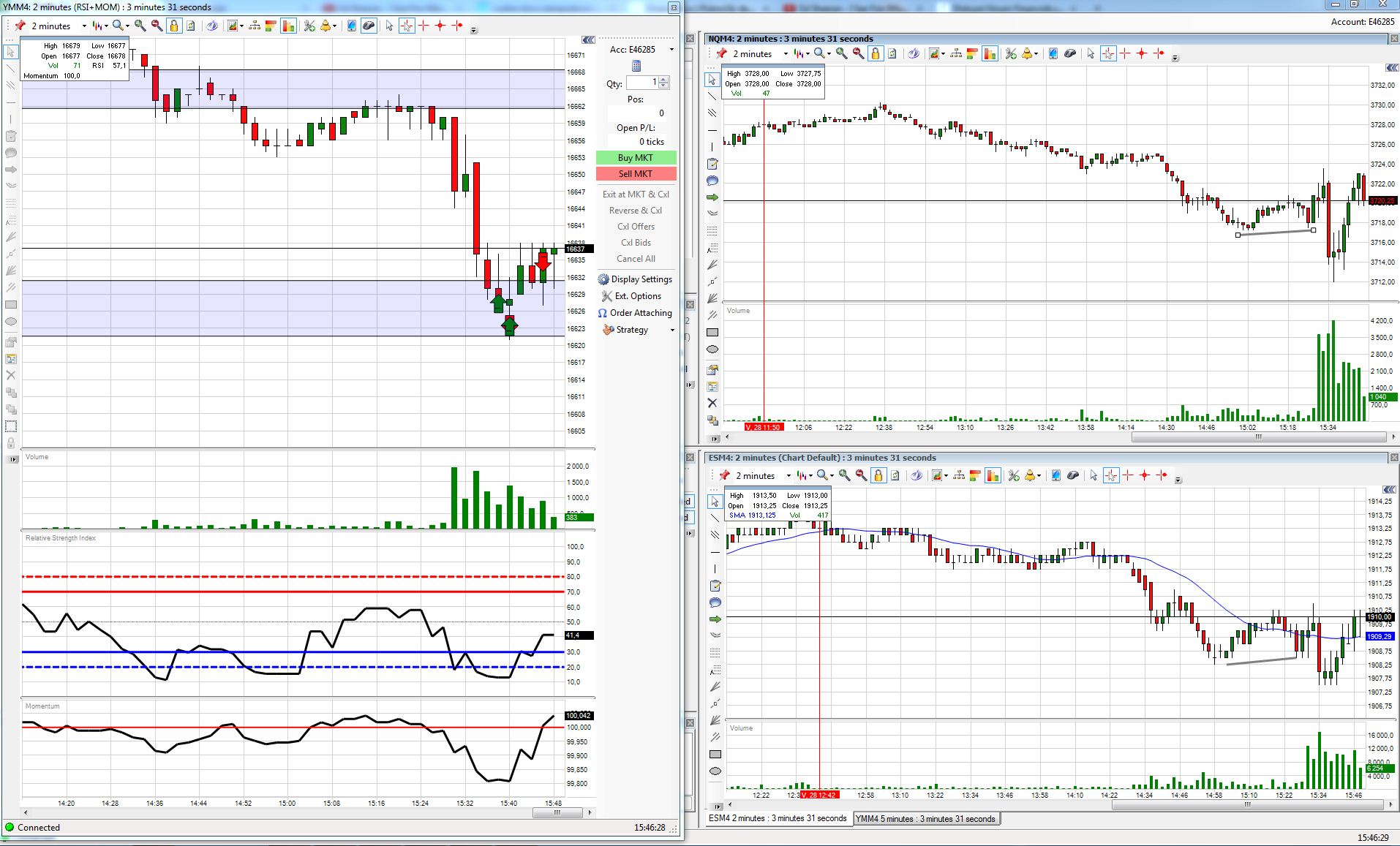
Task: Click the scissors tool in YMM4 toolbar
Action: click(309, 26)
